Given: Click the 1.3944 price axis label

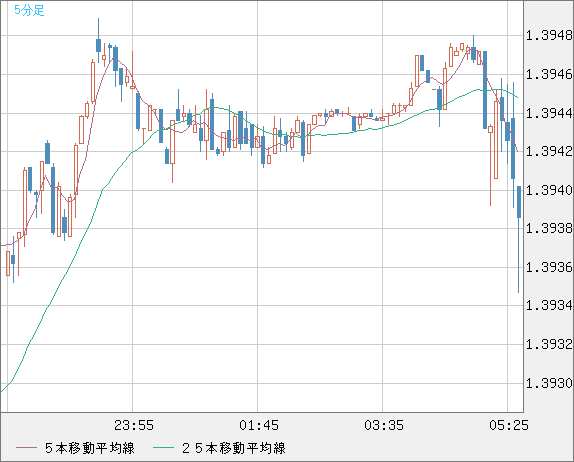Looking at the screenshot, I should [x=549, y=113].
